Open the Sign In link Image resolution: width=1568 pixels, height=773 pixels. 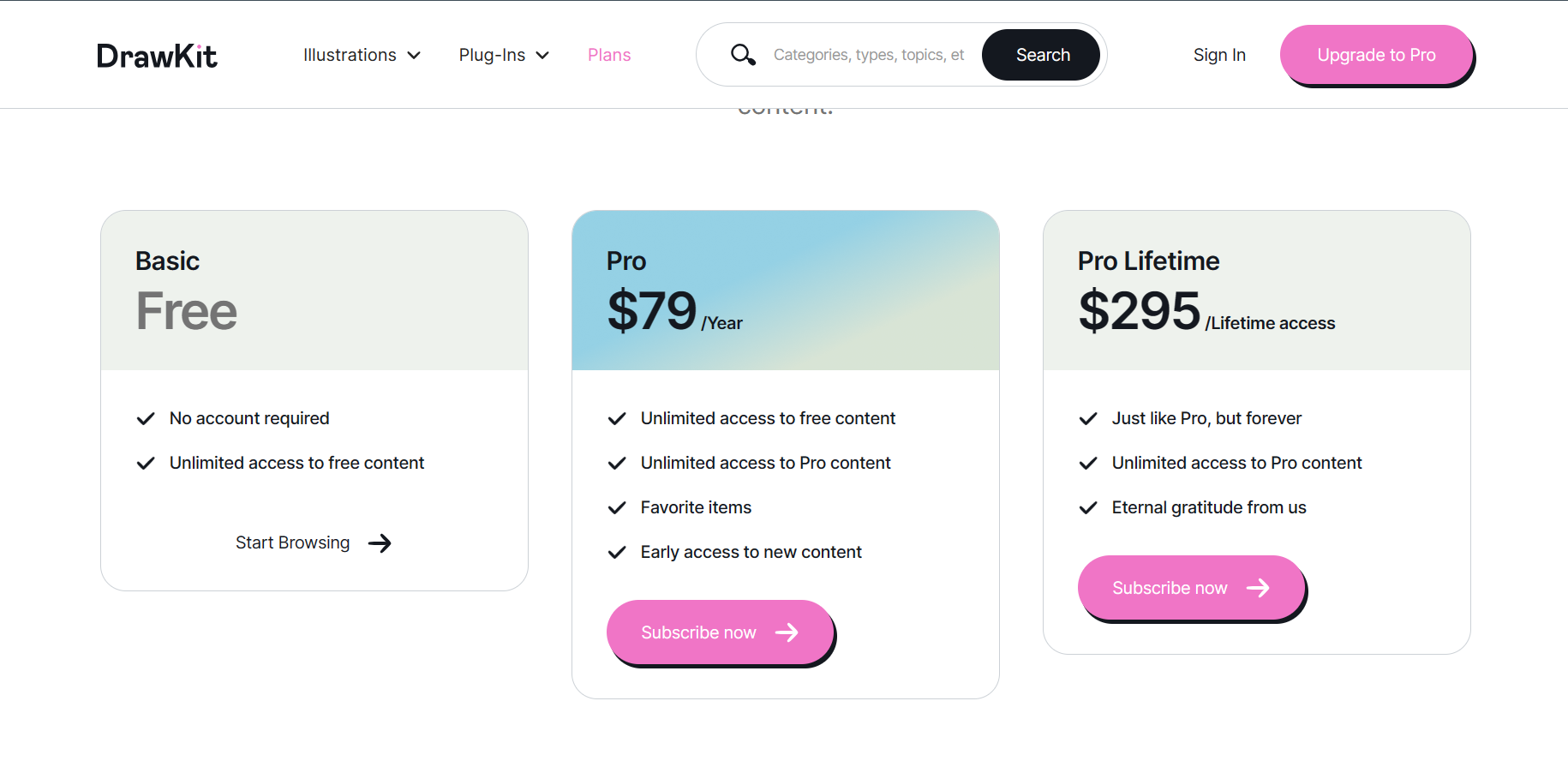tap(1219, 55)
